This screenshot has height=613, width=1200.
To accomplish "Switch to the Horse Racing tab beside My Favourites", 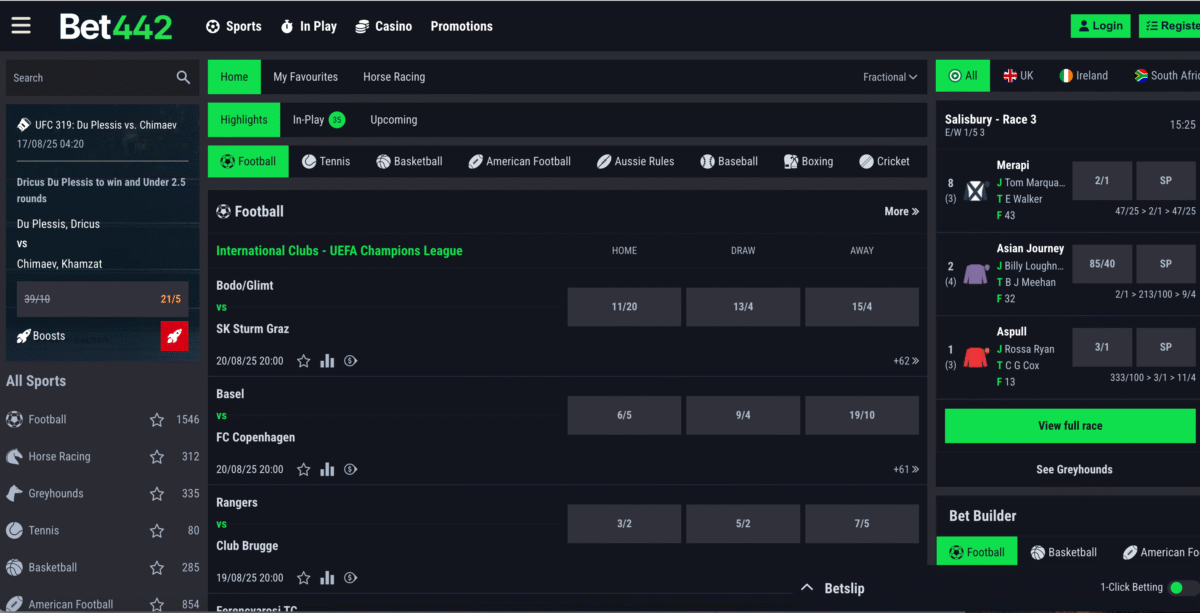I will (394, 77).
